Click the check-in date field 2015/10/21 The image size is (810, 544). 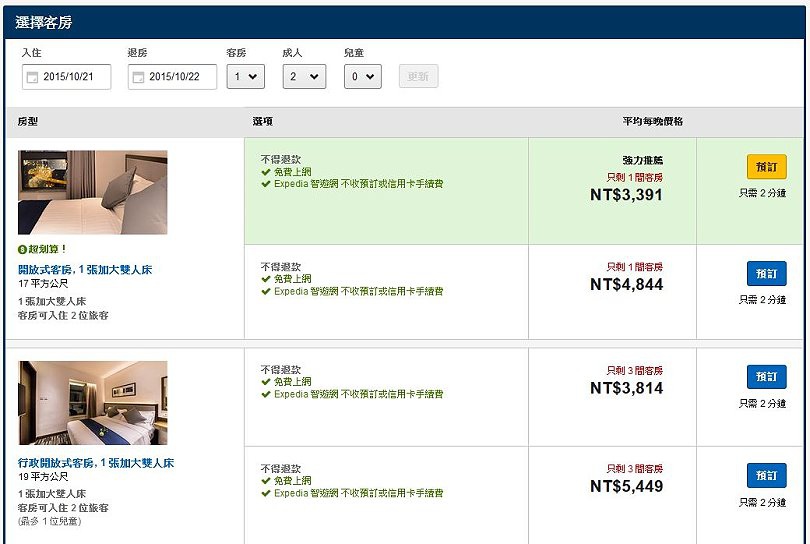66,77
